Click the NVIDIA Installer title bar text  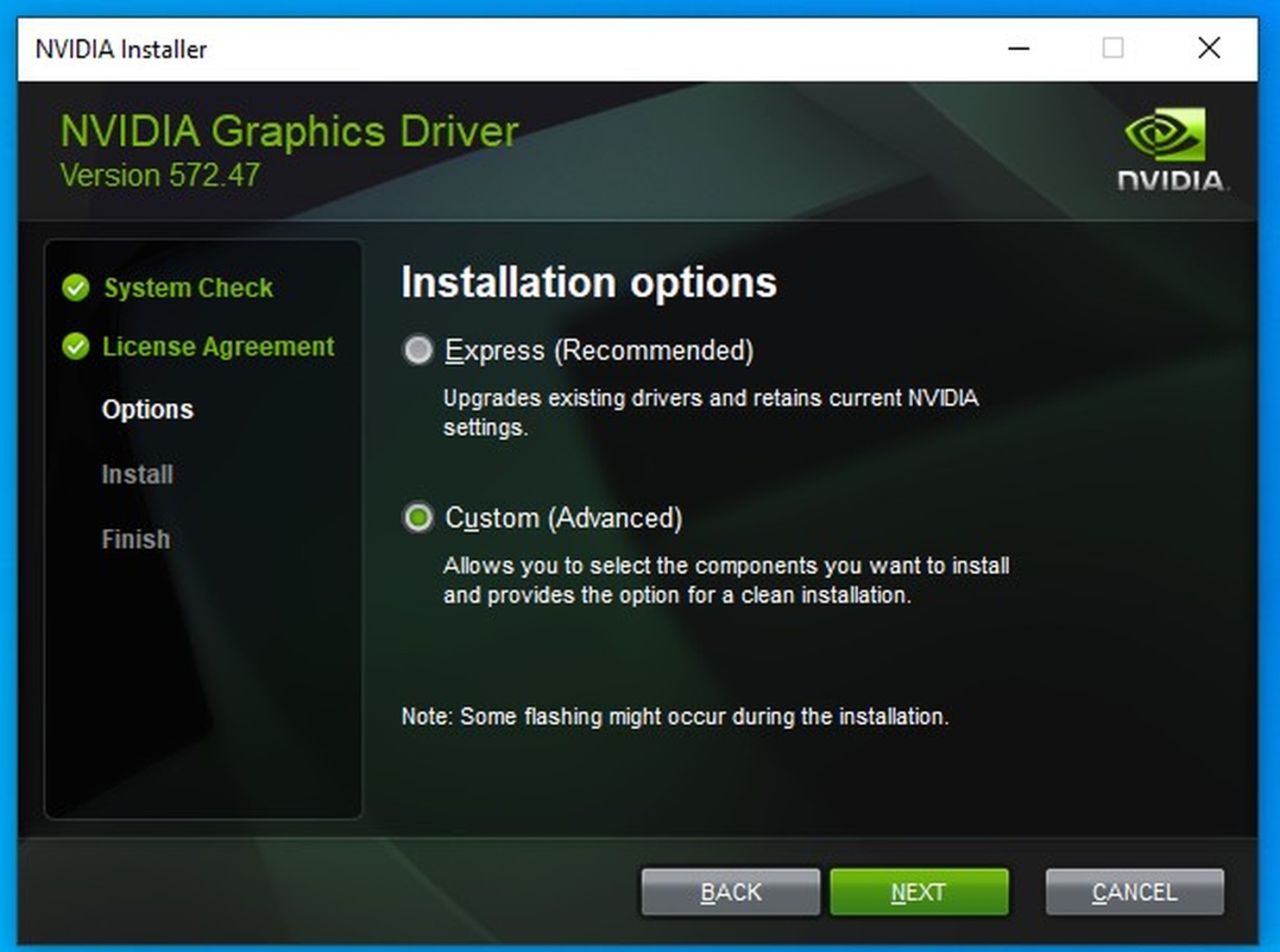tap(121, 49)
